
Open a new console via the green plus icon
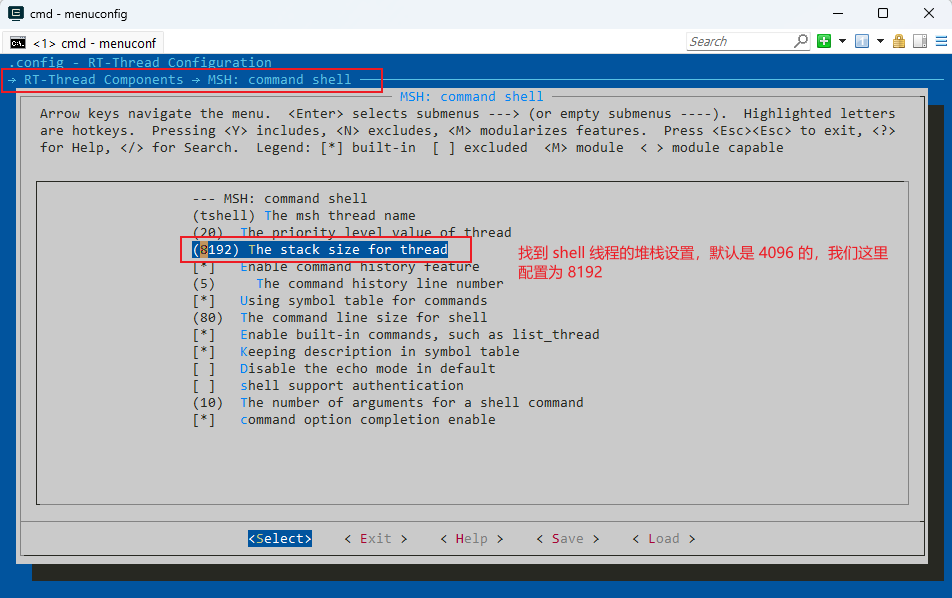point(825,41)
